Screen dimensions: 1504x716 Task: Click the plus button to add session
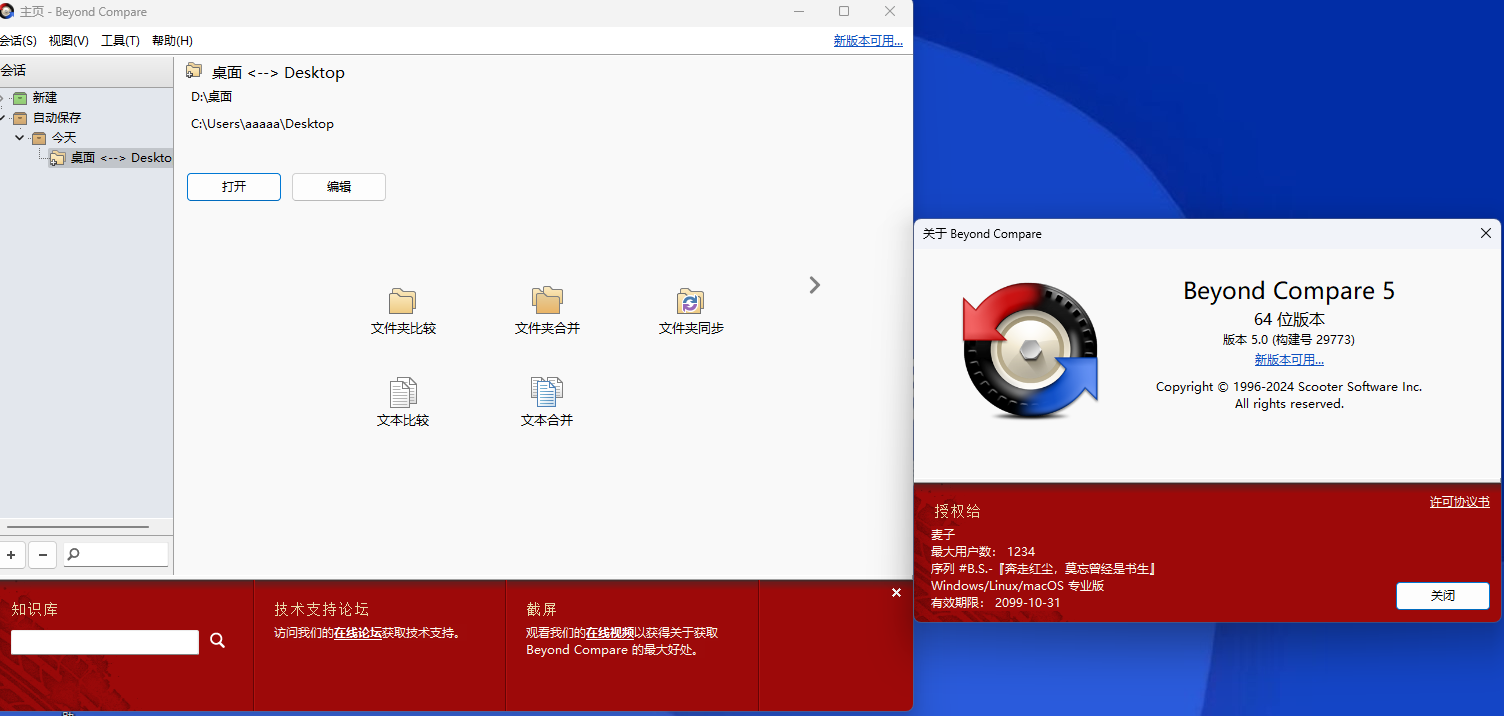click(11, 555)
